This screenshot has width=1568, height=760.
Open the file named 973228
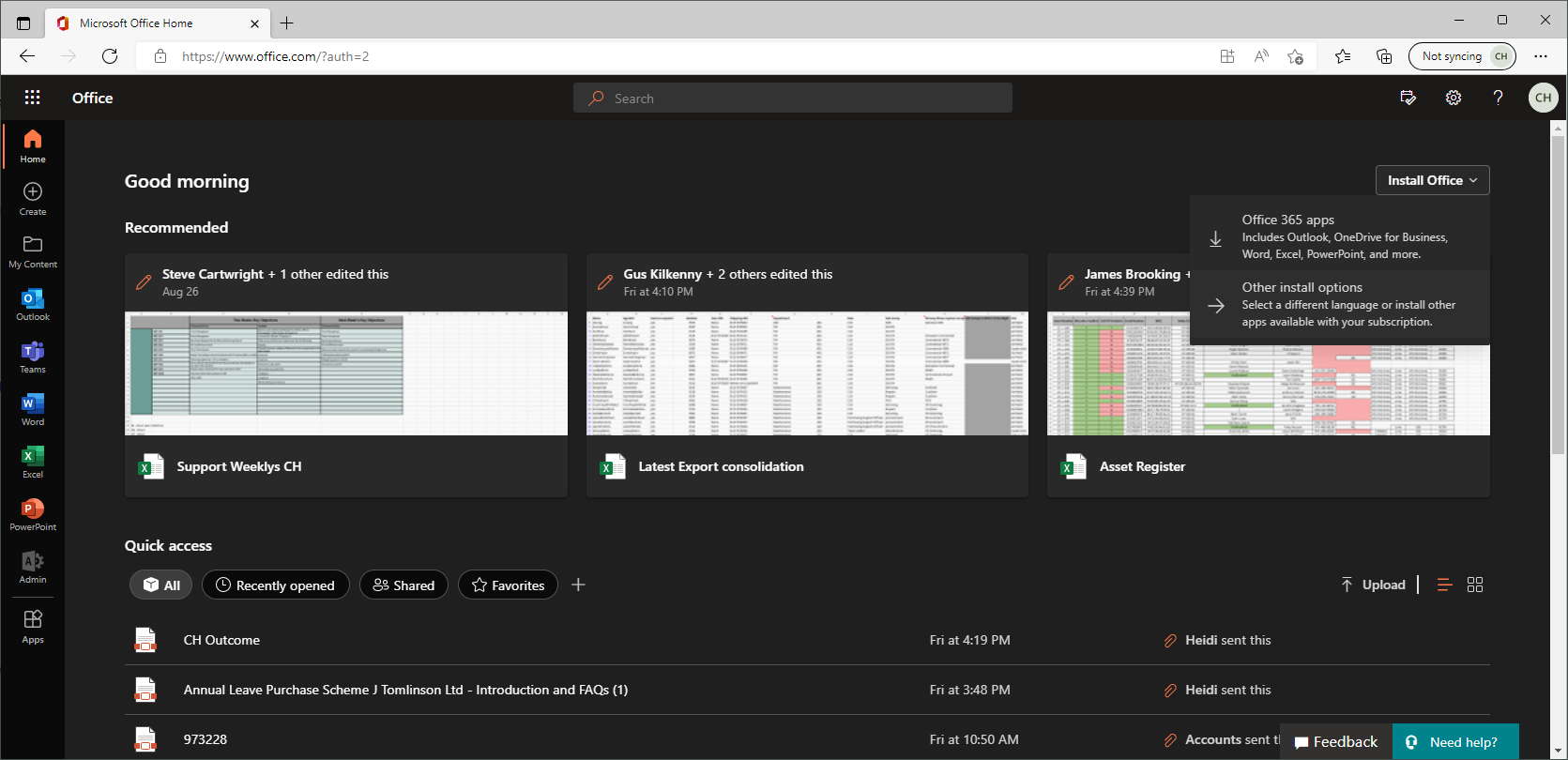point(206,739)
